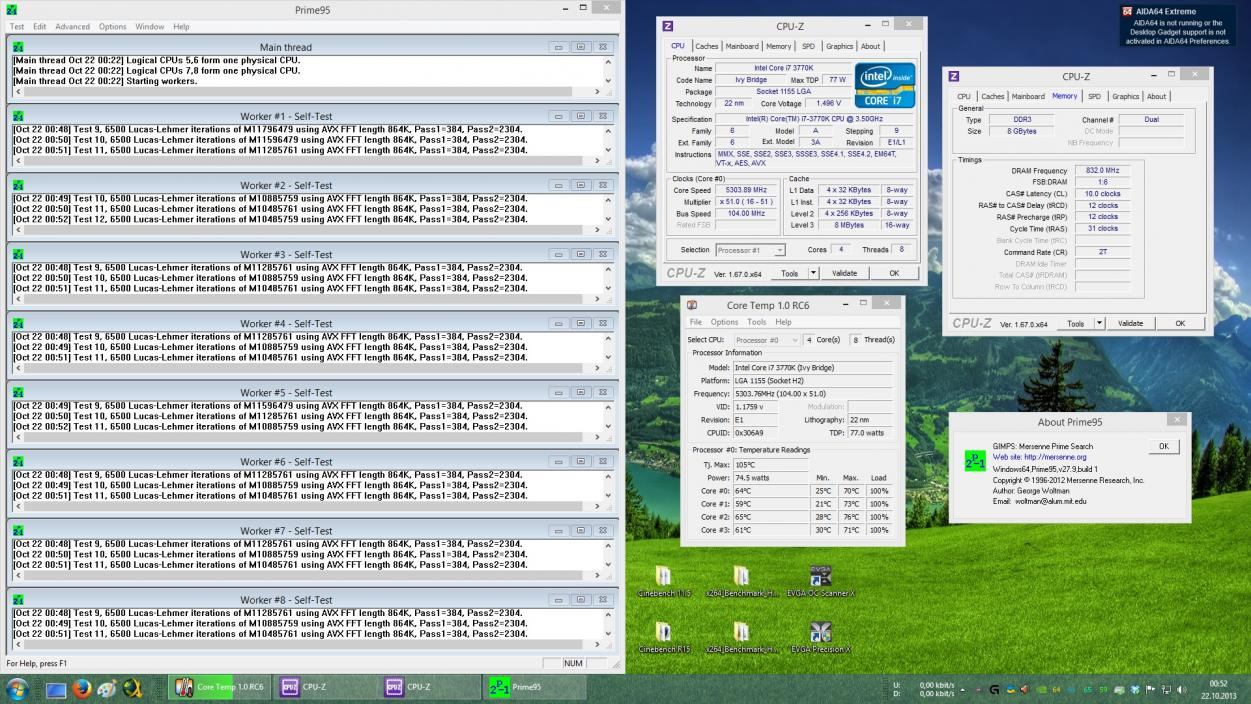Click the Worker #7 window icon
This screenshot has width=1251, height=704.
pos(17,530)
